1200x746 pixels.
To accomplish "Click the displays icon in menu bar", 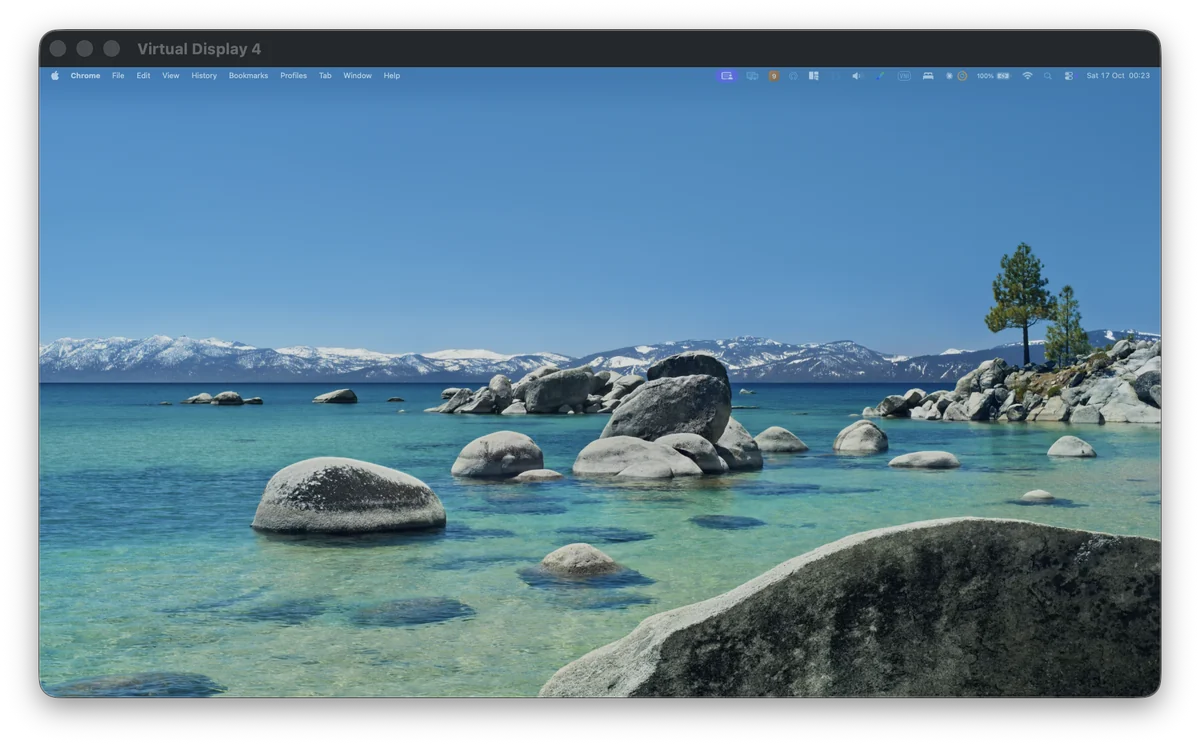I will (752, 76).
